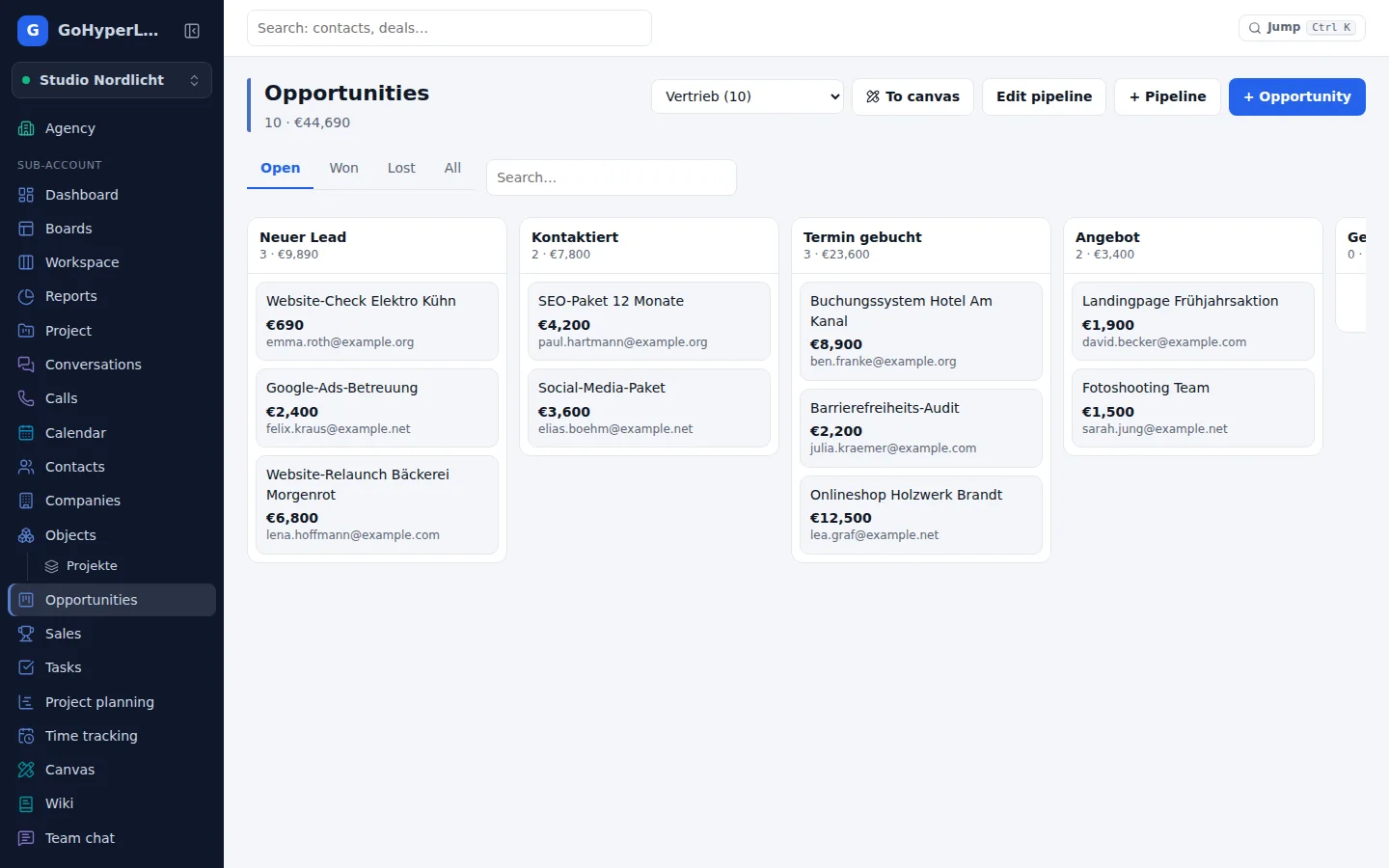Collapse the sidebar with the panel icon
1389x868 pixels.
[192, 31]
